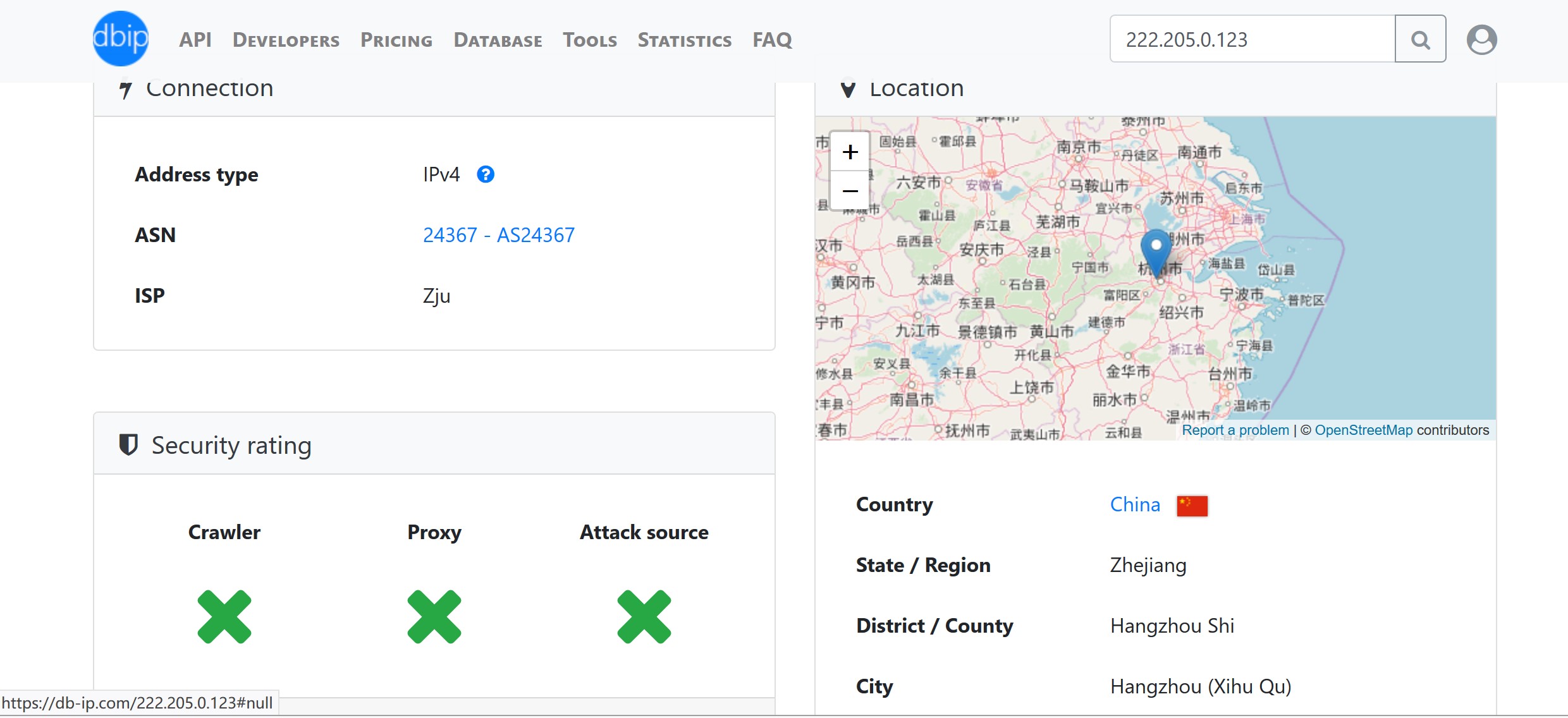The image size is (1568, 718).
Task: Zoom in the map with plus
Action: 850,152
